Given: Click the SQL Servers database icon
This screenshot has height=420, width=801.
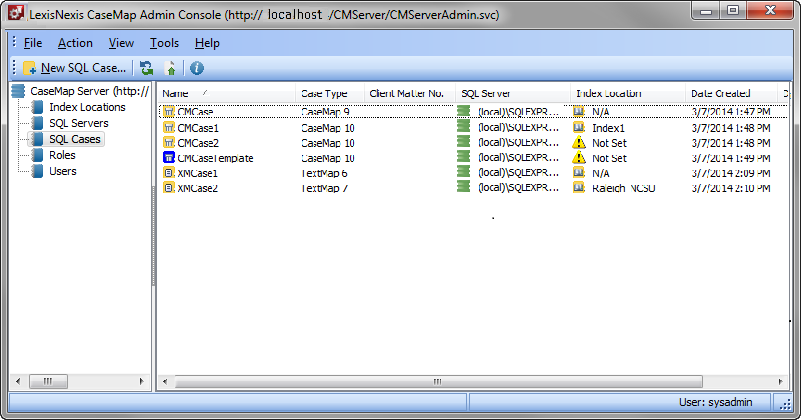Looking at the screenshot, I should coord(37,123).
